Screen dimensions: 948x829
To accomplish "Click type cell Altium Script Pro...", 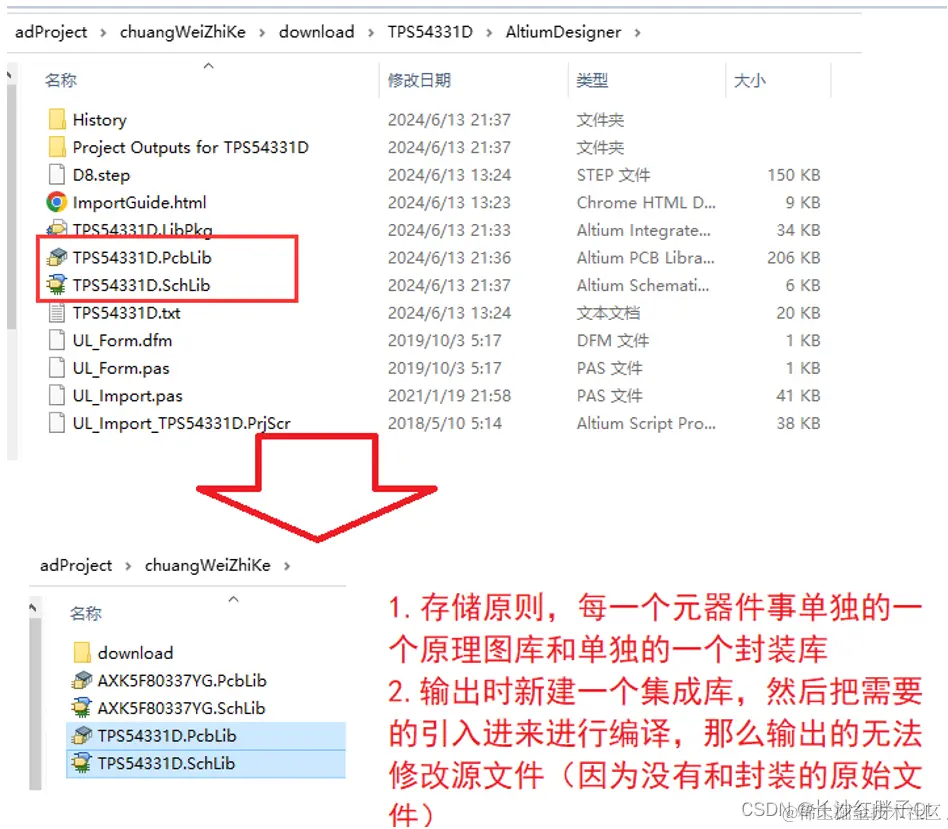I will click(646, 423).
